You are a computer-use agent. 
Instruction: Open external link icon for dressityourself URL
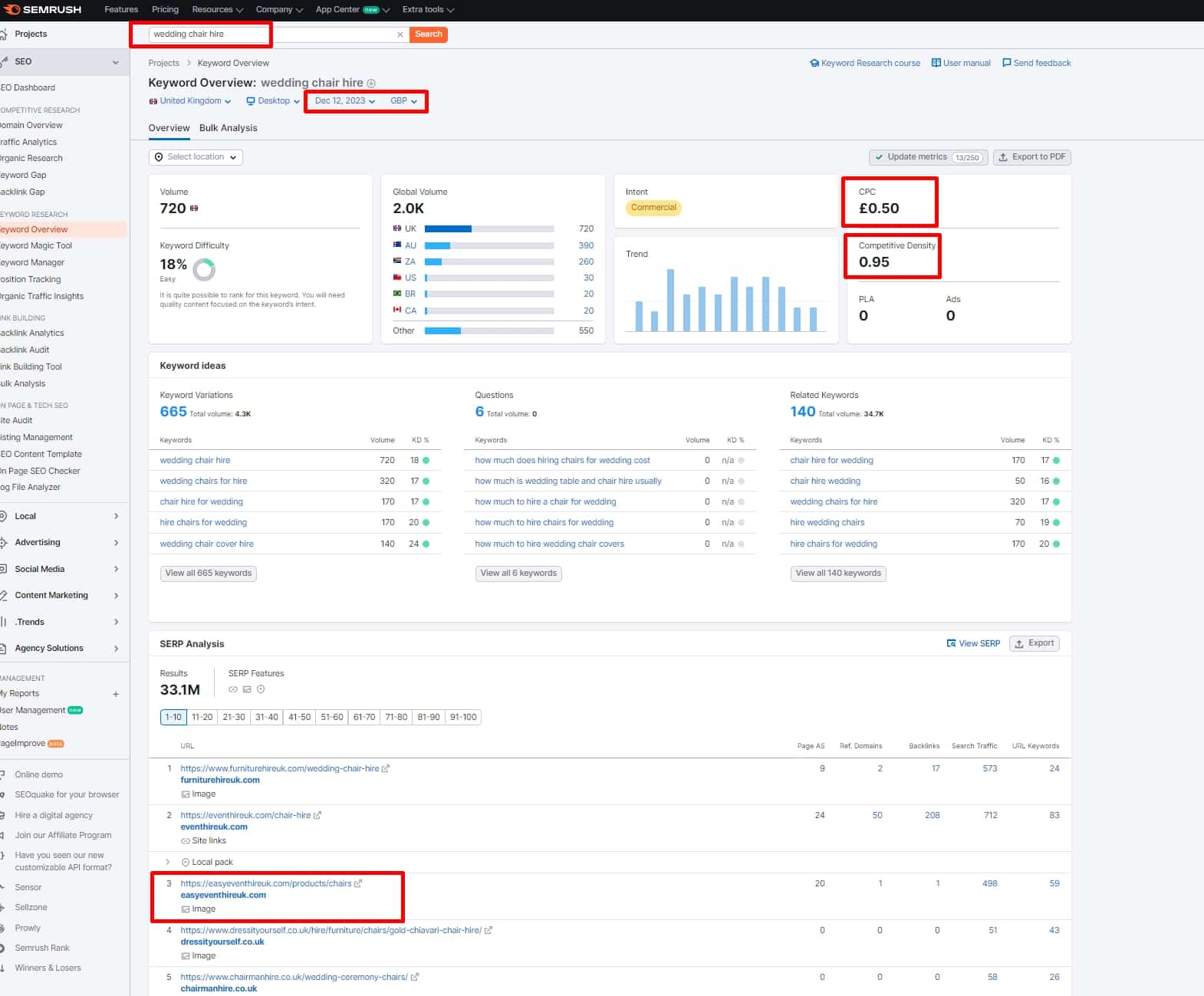pos(489,930)
